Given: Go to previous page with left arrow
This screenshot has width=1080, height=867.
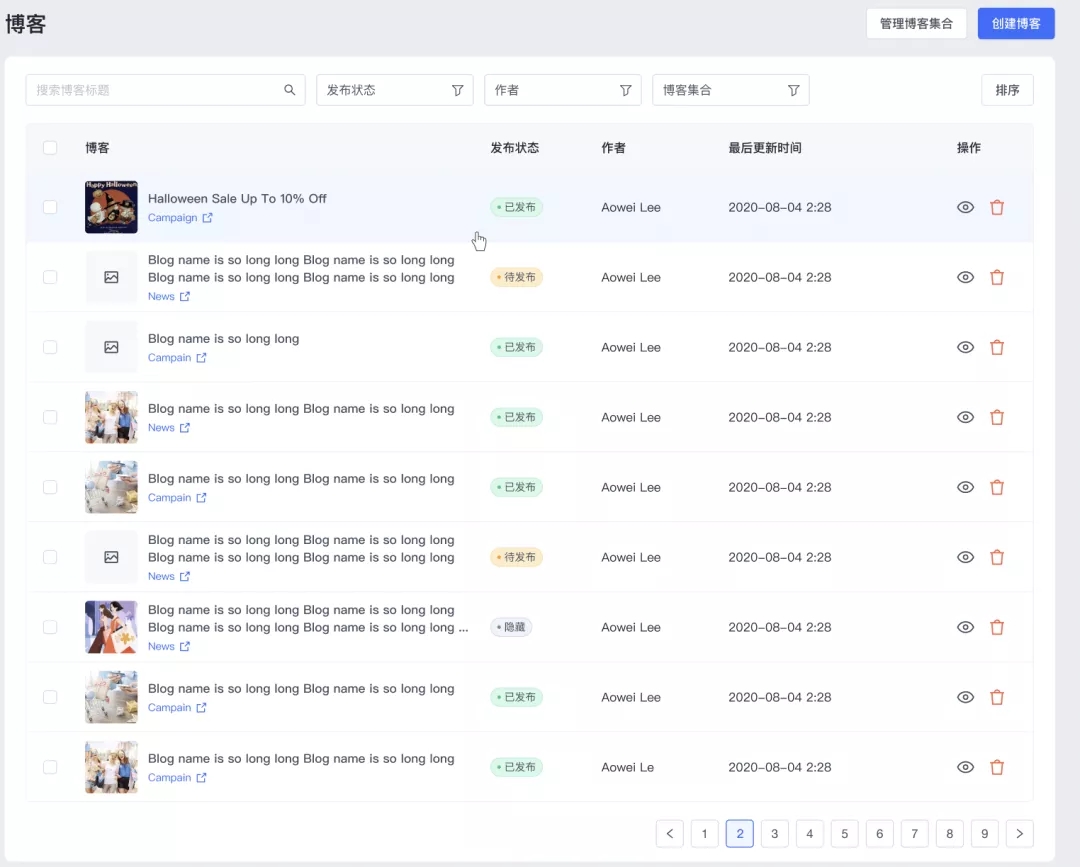Looking at the screenshot, I should (x=670, y=833).
